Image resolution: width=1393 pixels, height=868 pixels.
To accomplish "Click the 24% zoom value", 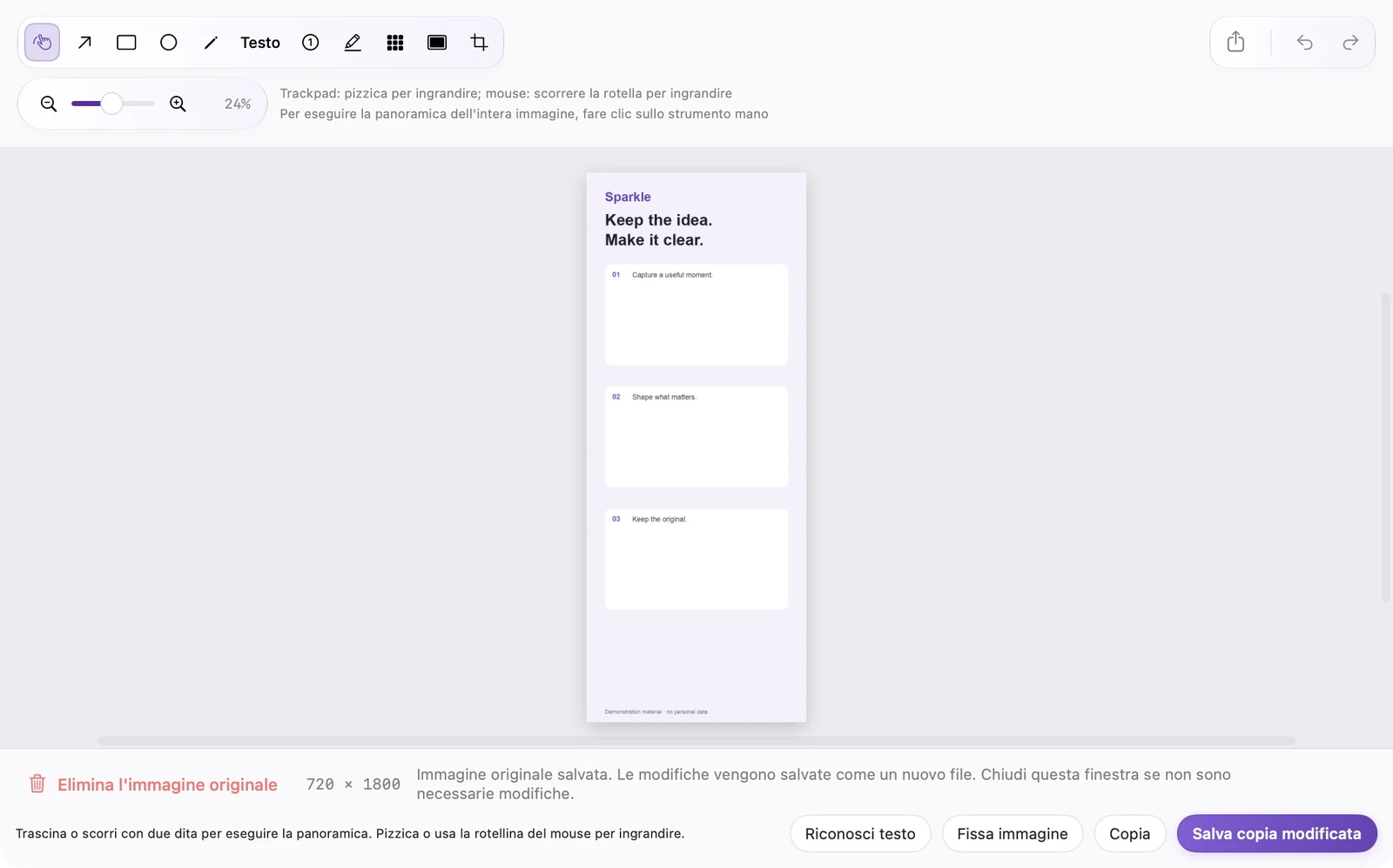I will pos(238,104).
